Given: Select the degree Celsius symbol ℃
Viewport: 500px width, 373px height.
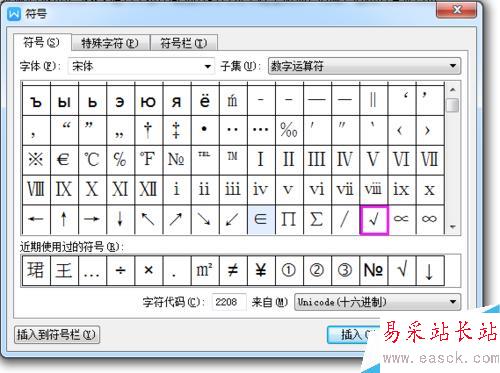Looking at the screenshot, I should [x=92, y=160].
